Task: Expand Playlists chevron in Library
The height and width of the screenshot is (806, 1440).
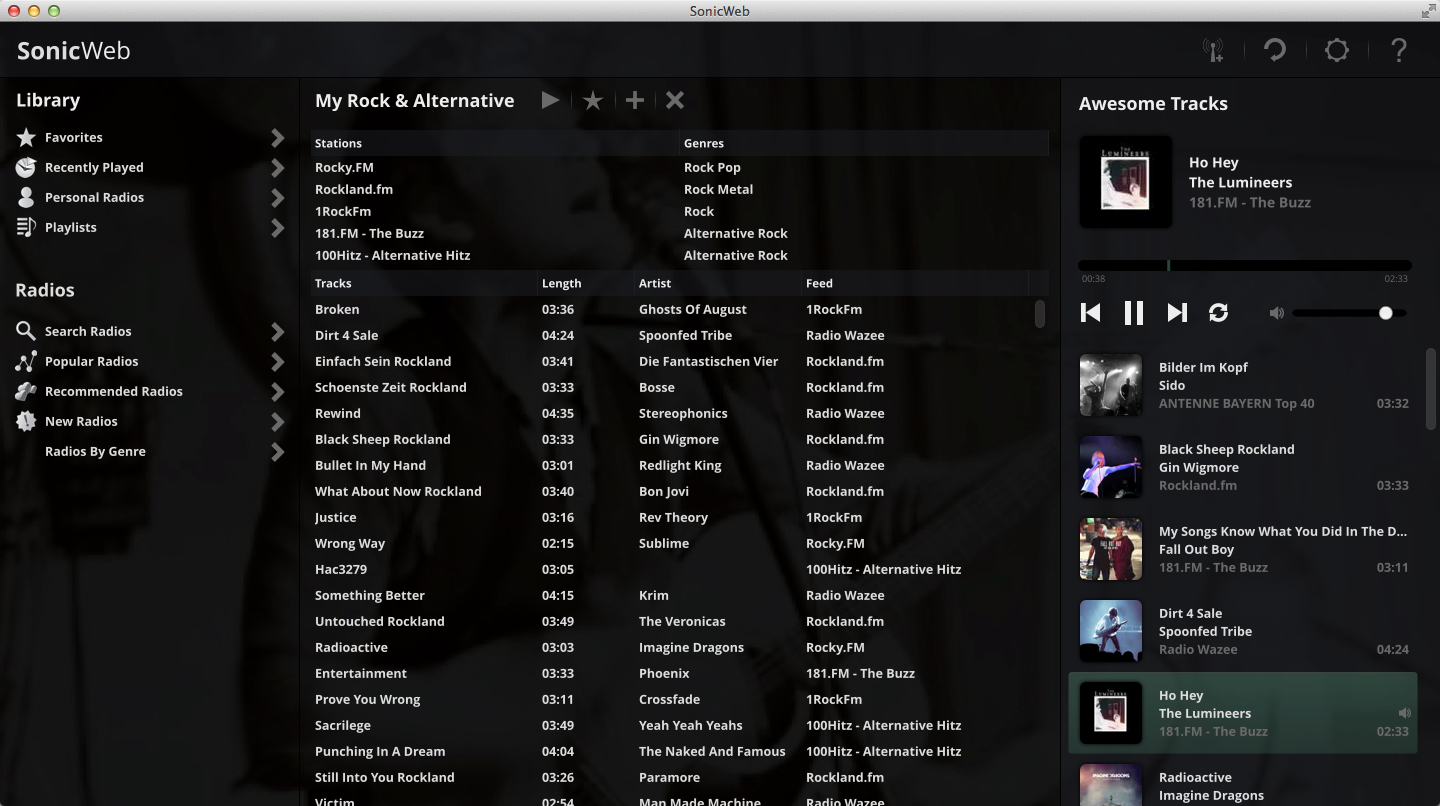Action: (278, 228)
